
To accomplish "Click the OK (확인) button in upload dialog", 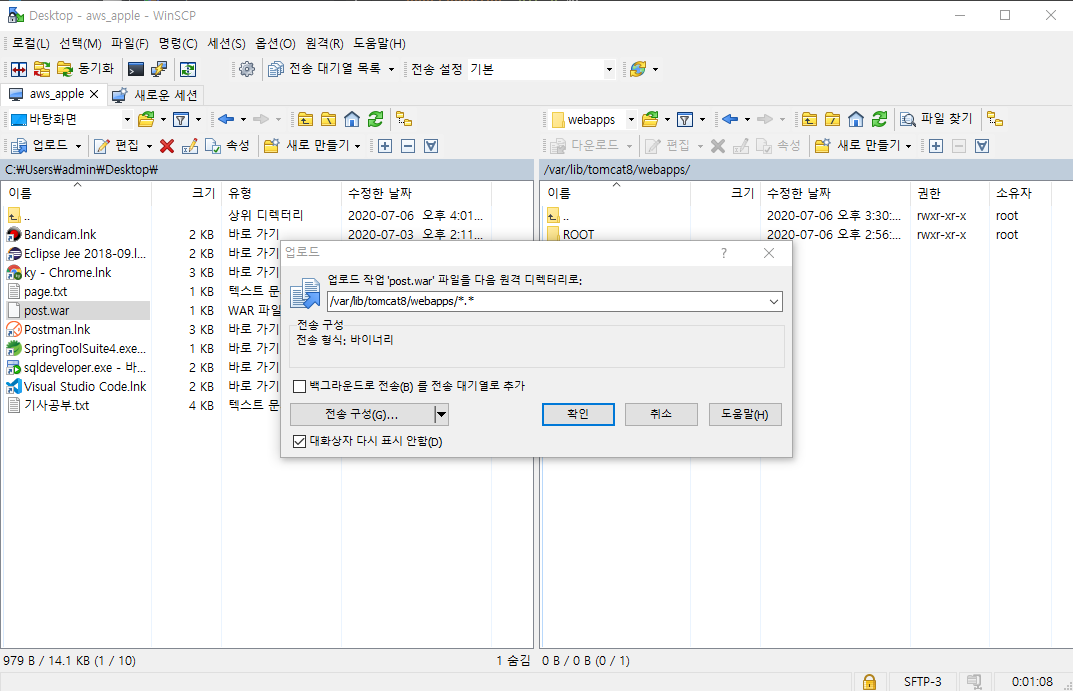I will (578, 415).
